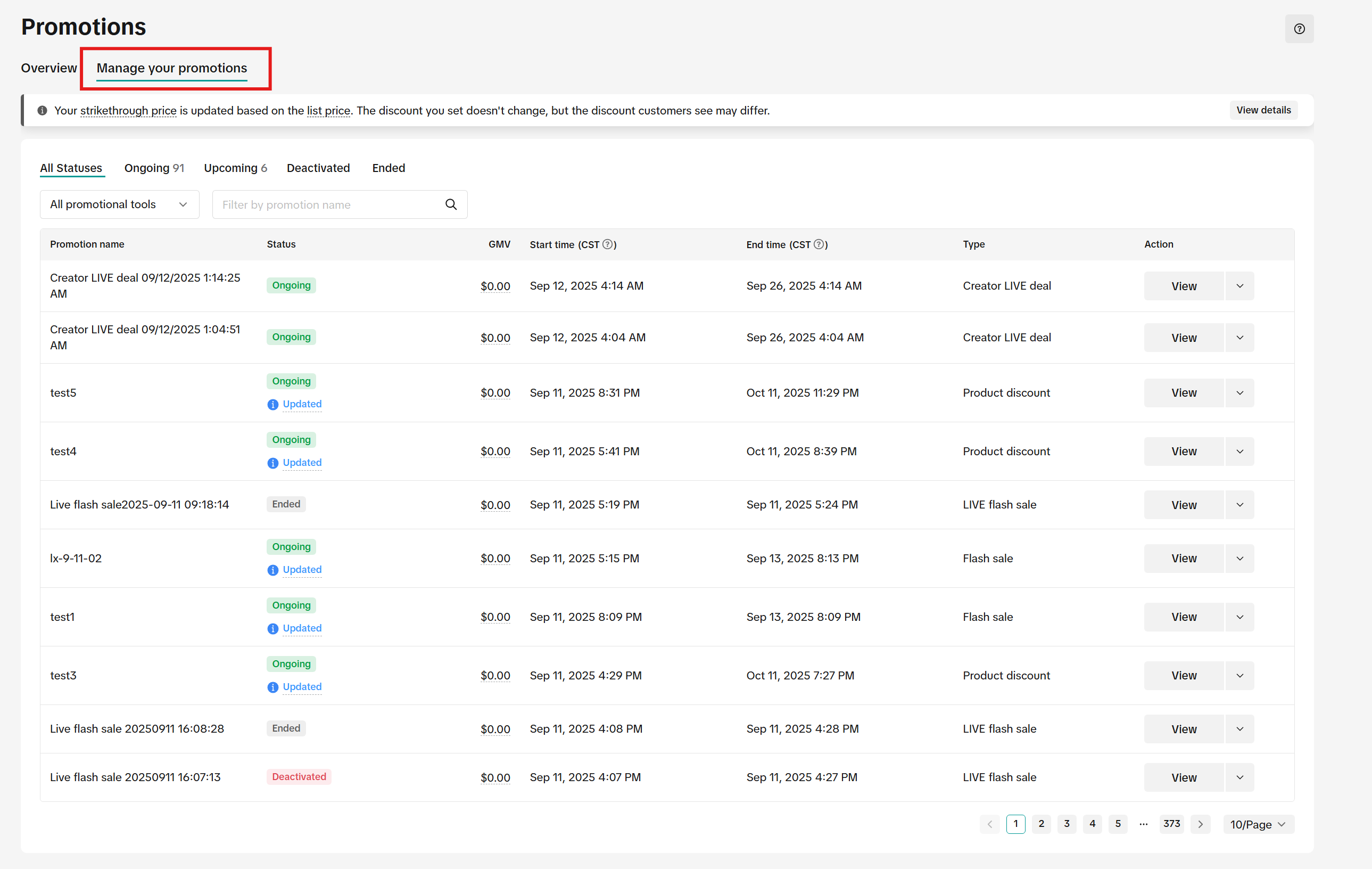Click View for test4 promotion
Image resolution: width=1372 pixels, height=869 pixels.
(x=1184, y=451)
